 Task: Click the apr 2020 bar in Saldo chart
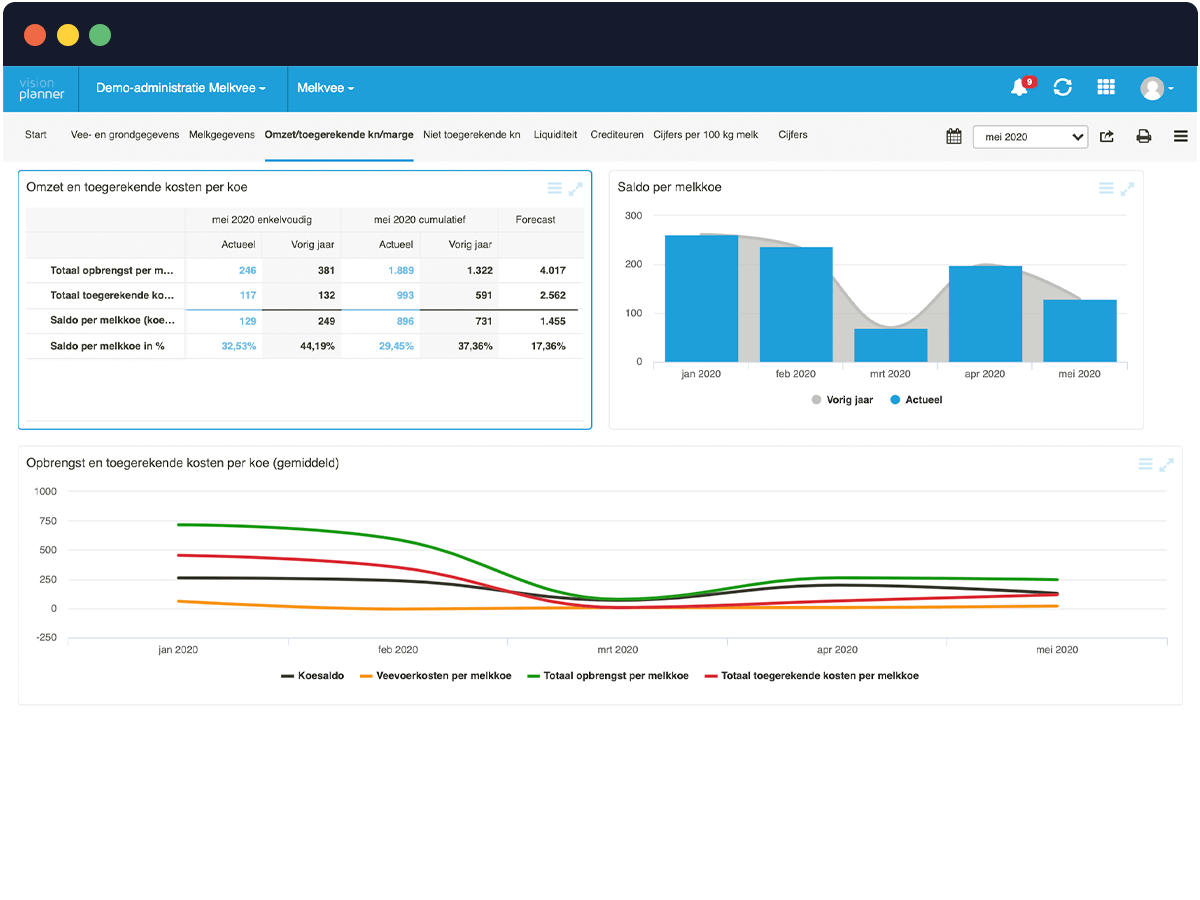click(985, 314)
